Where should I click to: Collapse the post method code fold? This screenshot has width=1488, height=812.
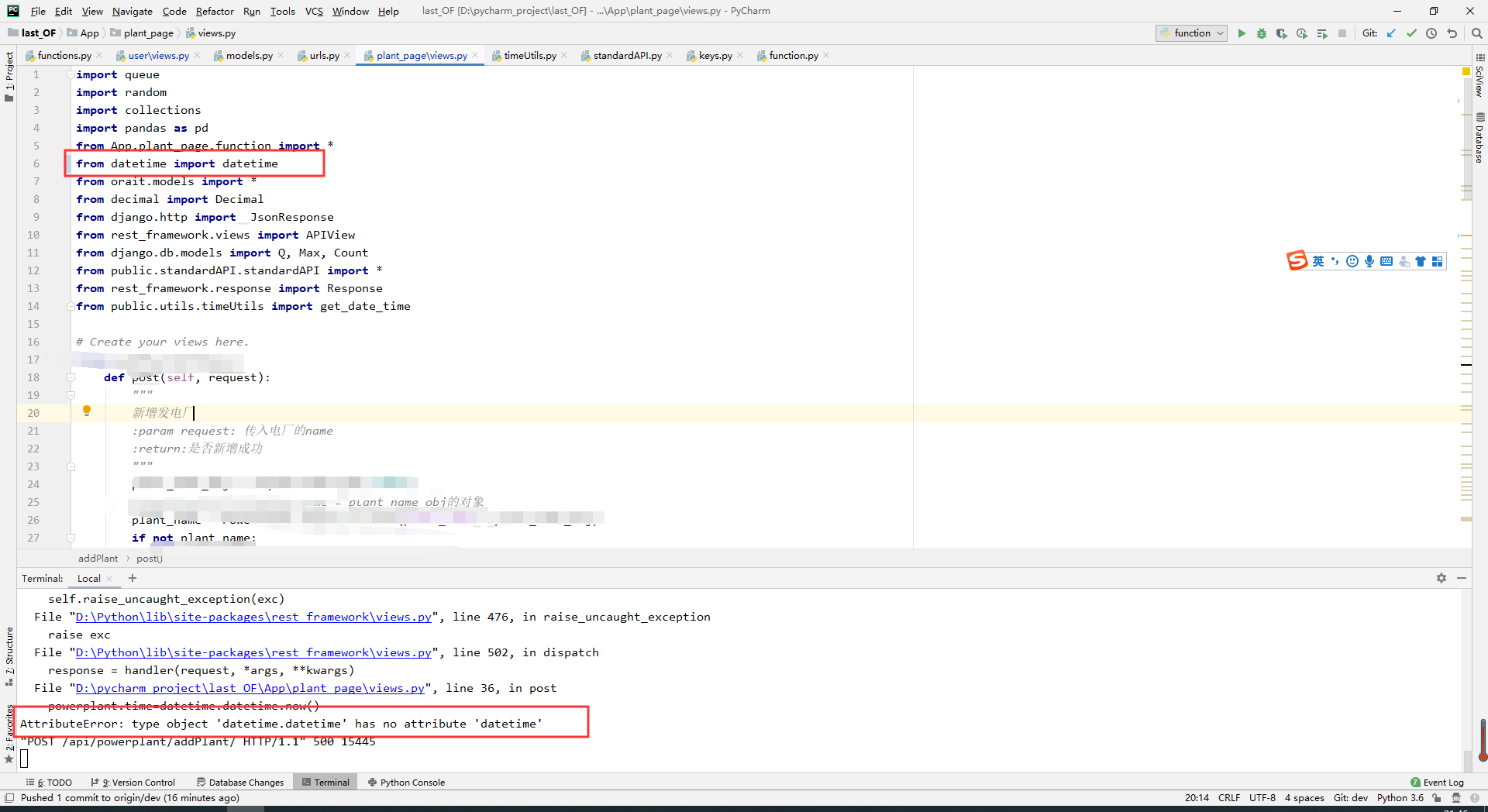coord(71,377)
